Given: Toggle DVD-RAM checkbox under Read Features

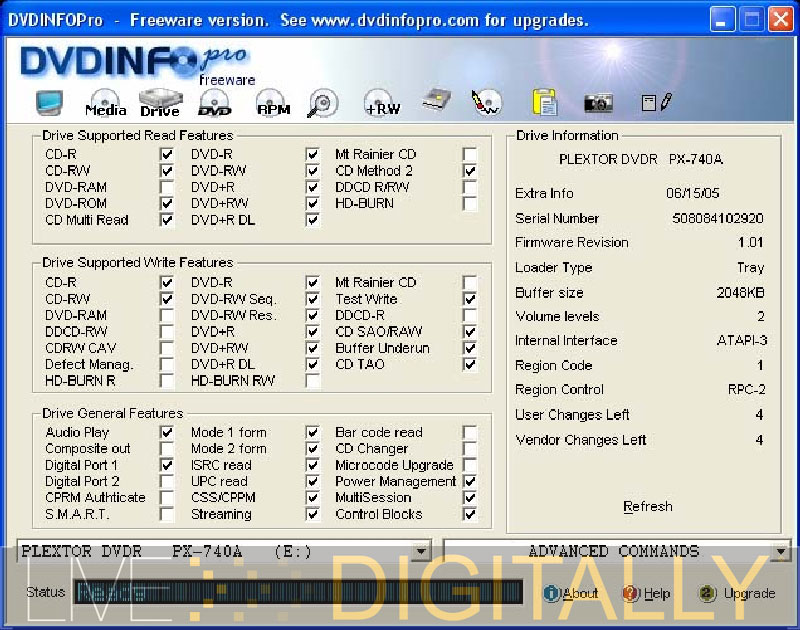Looking at the screenshot, I should [167, 188].
